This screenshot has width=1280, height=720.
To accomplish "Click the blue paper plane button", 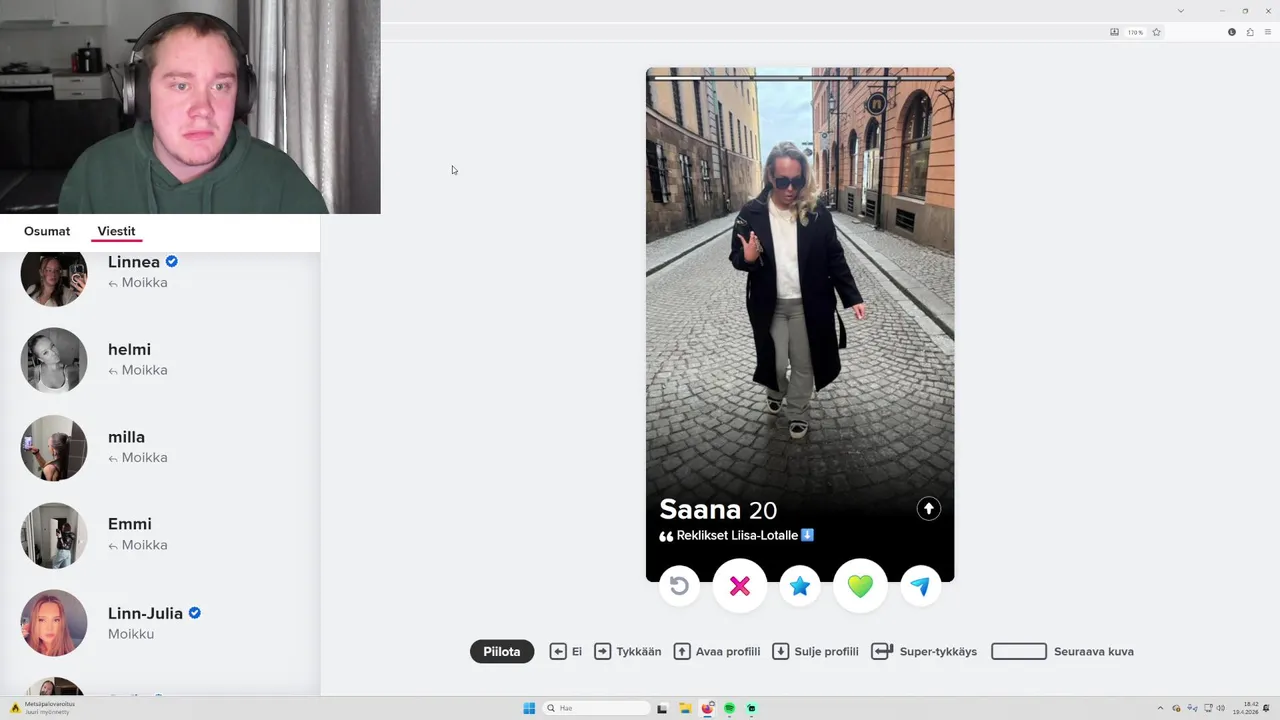I will click(920, 586).
